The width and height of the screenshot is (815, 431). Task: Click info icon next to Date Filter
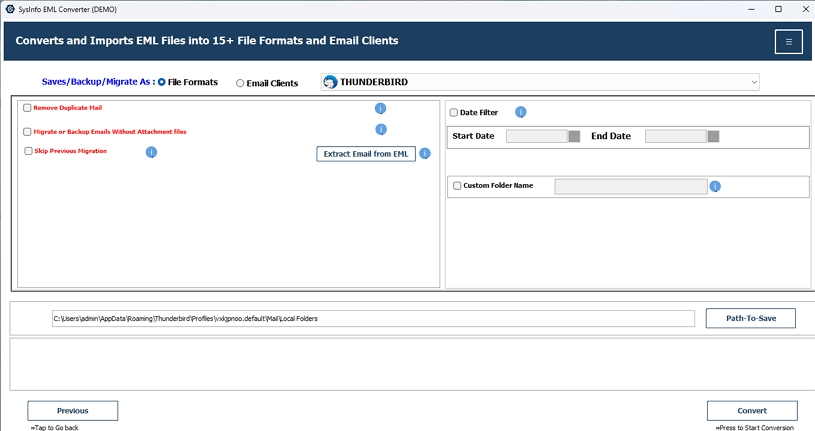[x=520, y=112]
